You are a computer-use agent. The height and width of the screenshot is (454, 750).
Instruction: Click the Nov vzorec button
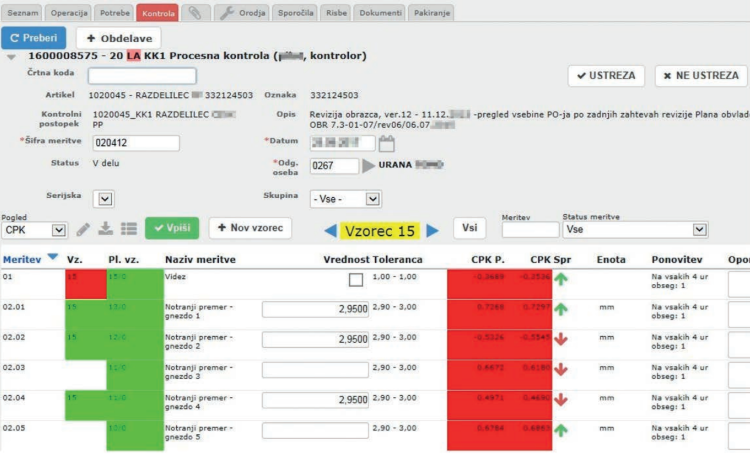pyautogui.click(x=250, y=228)
